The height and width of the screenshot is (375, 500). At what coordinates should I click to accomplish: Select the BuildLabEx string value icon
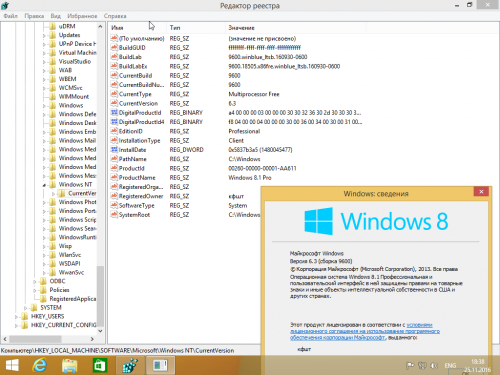(114, 66)
